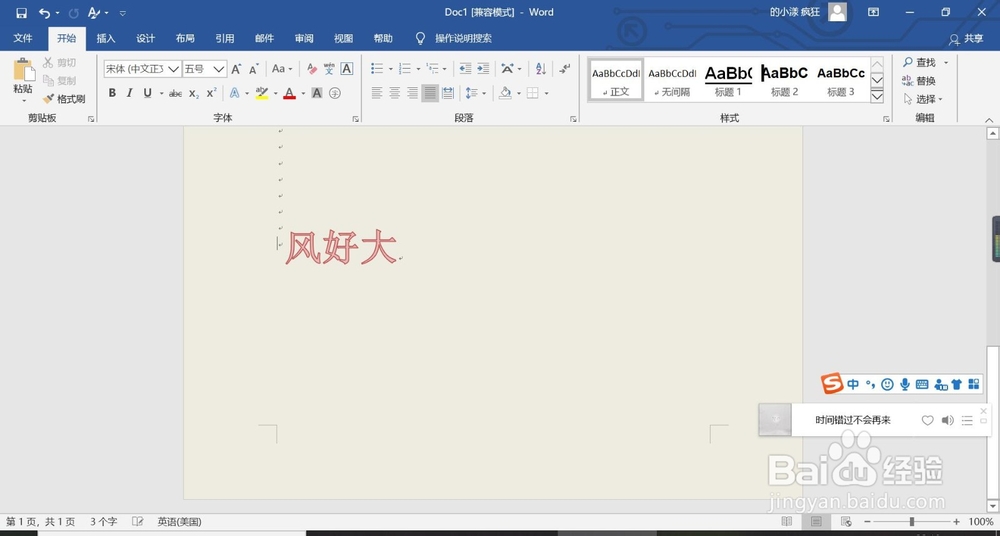Open the font name dropdown 宋体

click(173, 69)
